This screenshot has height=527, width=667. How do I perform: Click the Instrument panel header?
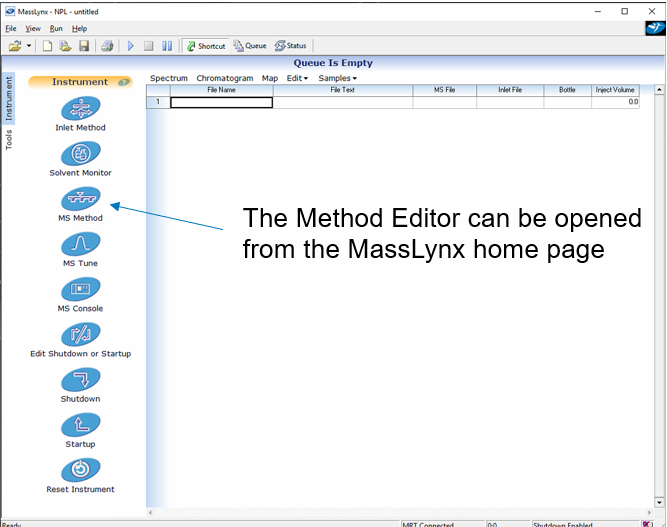(x=80, y=82)
